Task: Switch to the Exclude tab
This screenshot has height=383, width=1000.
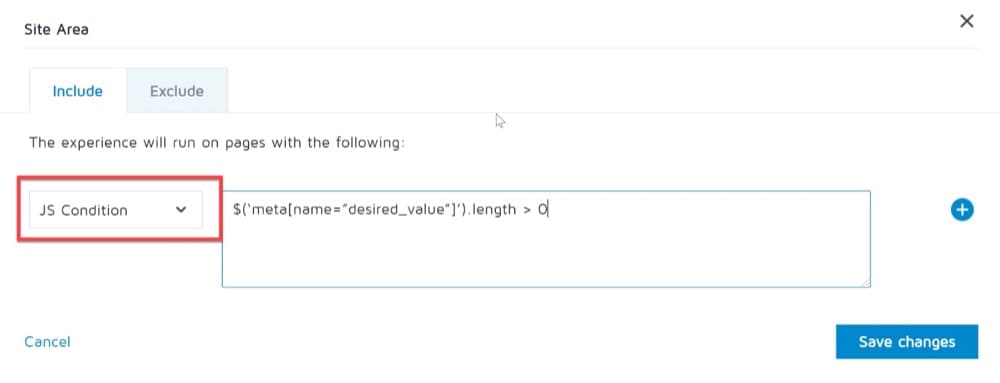Action: pos(177,90)
